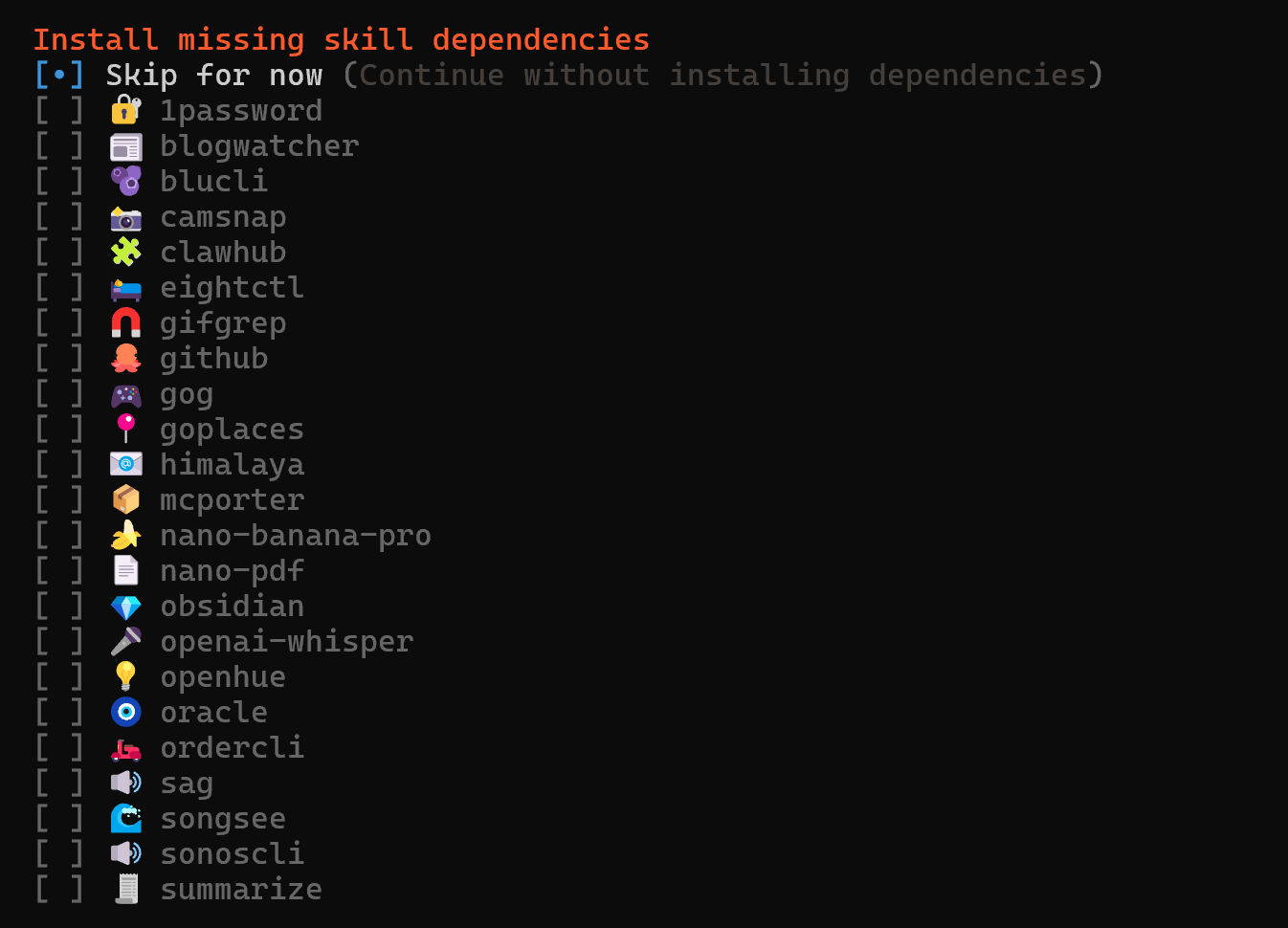The image size is (1288, 928).
Task: Check the box next to blogwatcher
Action: (x=59, y=146)
